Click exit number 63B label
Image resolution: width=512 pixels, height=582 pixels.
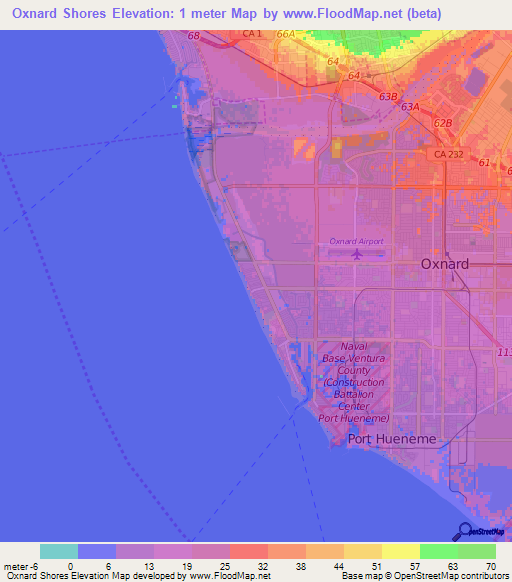pos(388,97)
